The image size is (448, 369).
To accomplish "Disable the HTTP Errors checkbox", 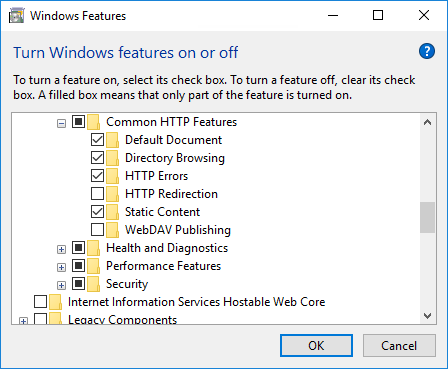I will (97, 175).
